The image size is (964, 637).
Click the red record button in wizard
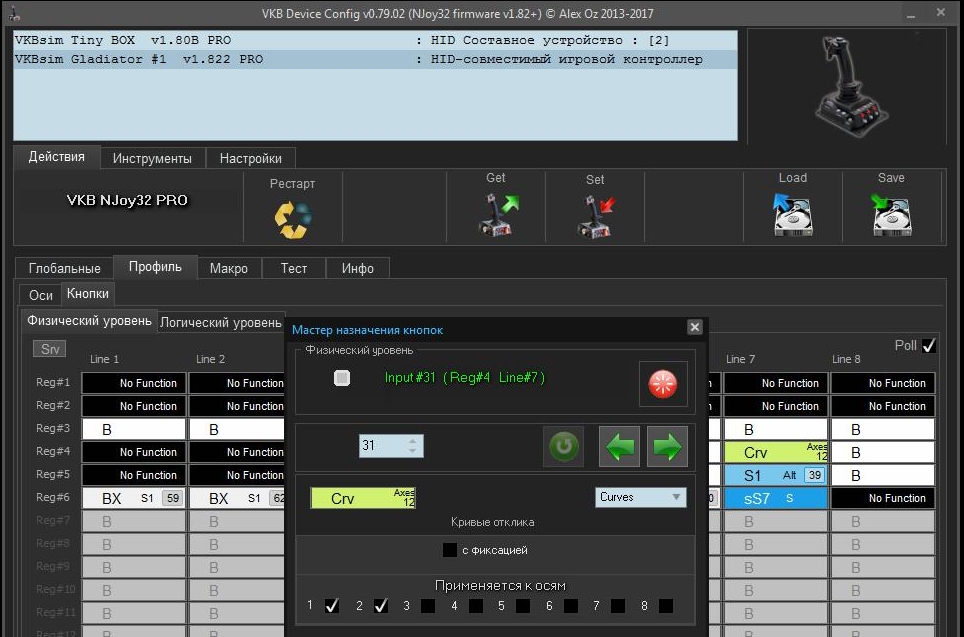[663, 384]
